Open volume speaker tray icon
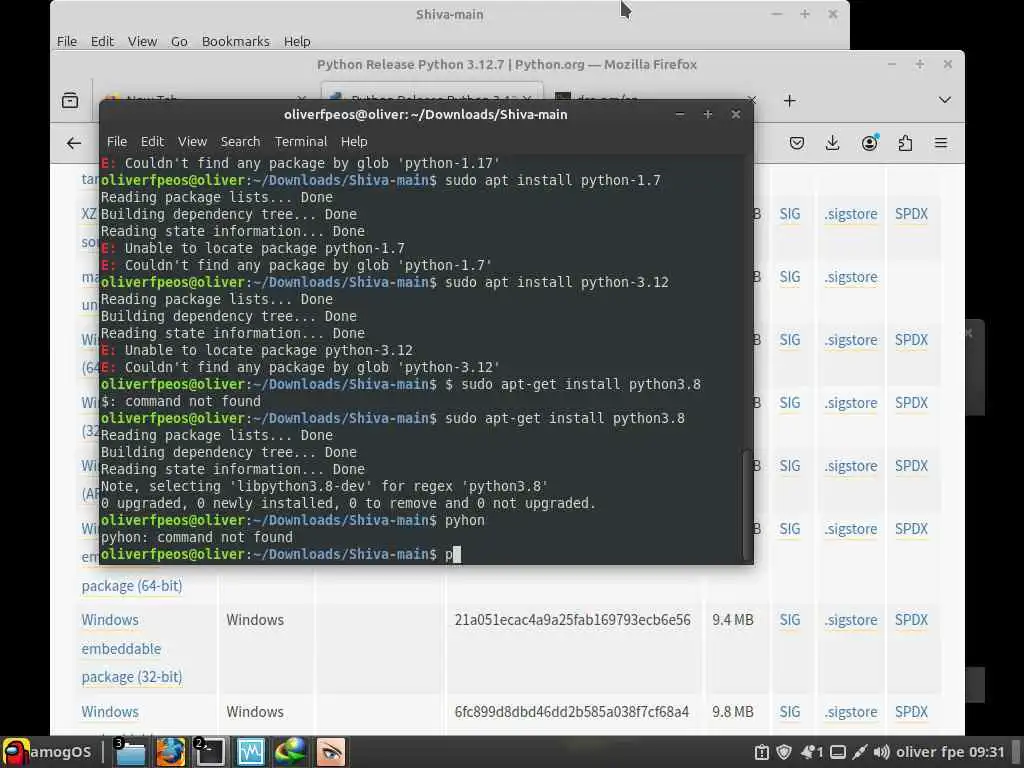This screenshot has width=1024, height=768. pyautogui.click(x=882, y=752)
